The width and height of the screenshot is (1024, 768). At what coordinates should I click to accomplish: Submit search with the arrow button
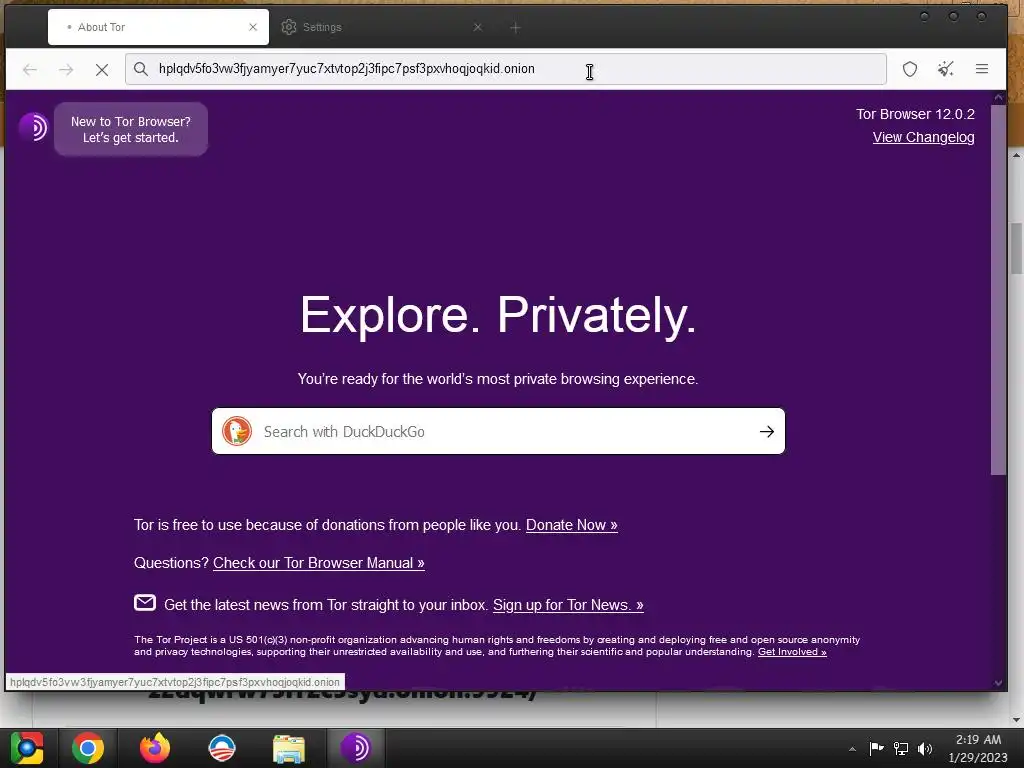point(767,431)
